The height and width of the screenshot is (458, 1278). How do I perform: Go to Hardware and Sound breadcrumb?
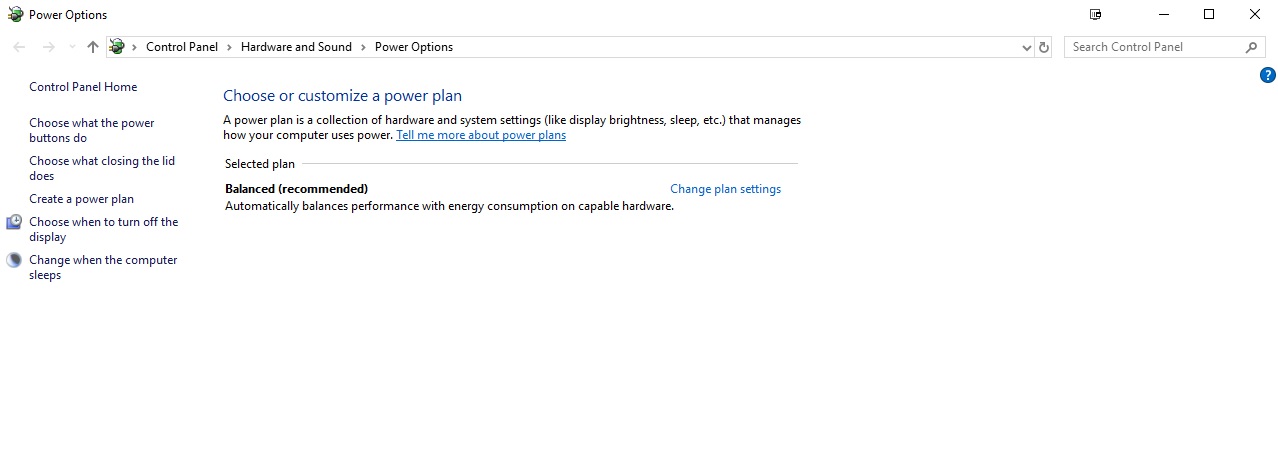(x=296, y=47)
